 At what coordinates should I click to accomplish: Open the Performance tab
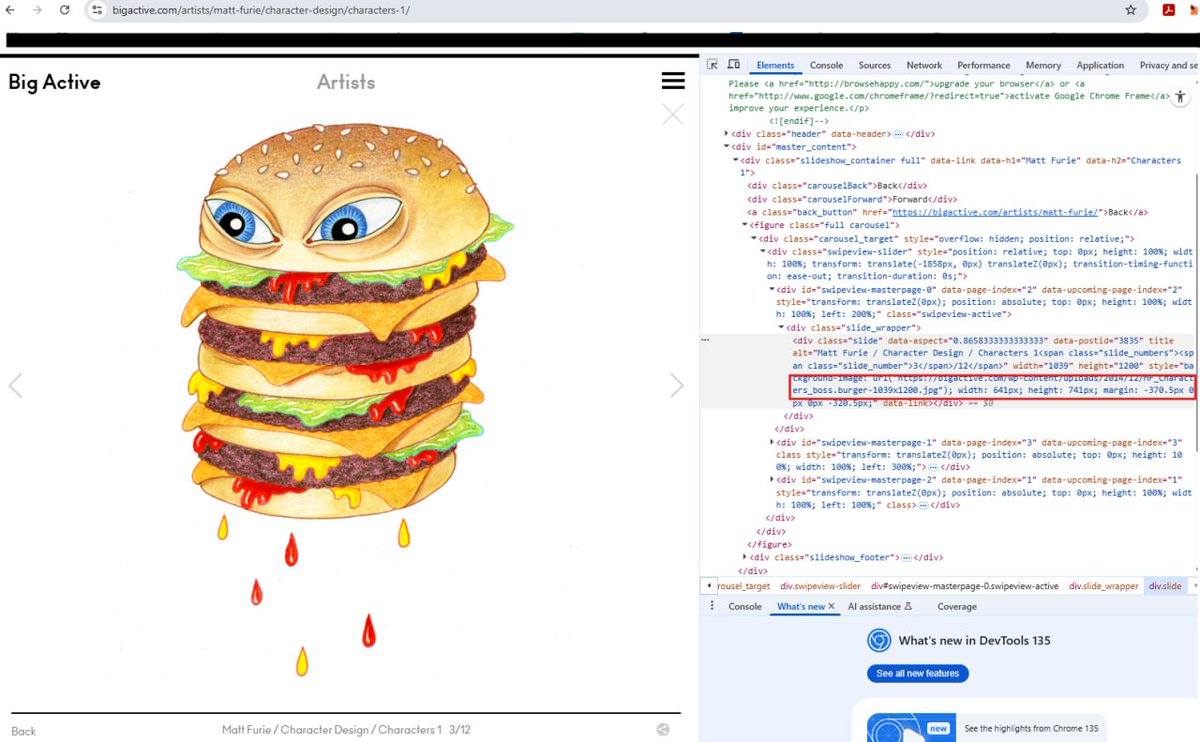983,65
